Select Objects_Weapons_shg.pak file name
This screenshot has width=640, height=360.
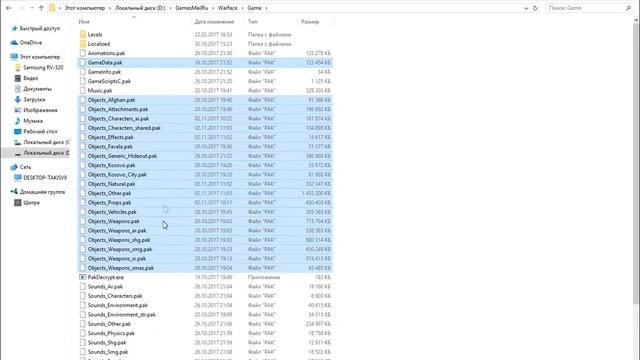pos(119,240)
